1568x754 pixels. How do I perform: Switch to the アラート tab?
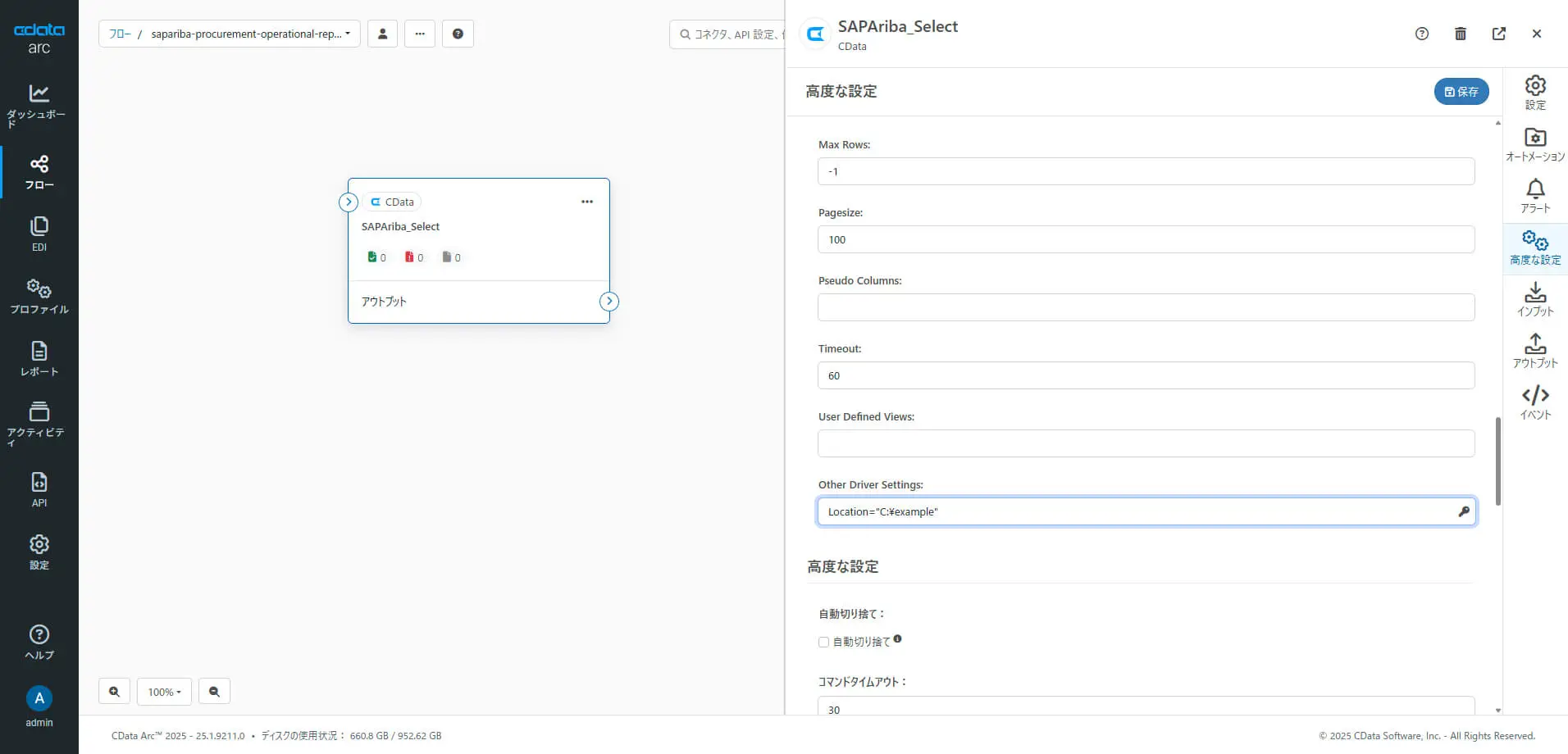[1534, 197]
